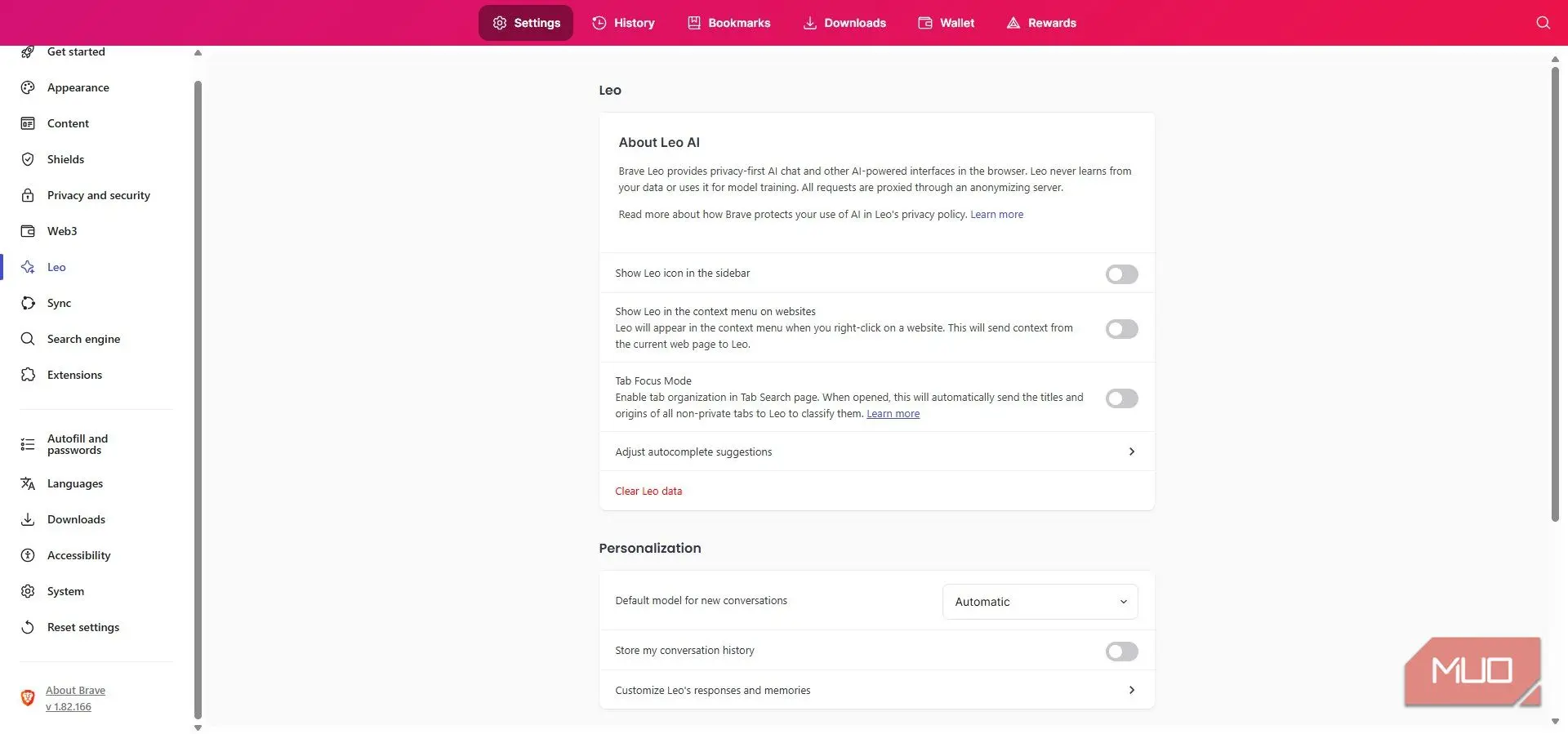The image size is (1568, 734).
Task: Click the Brave lion logo icon
Action: [28, 698]
